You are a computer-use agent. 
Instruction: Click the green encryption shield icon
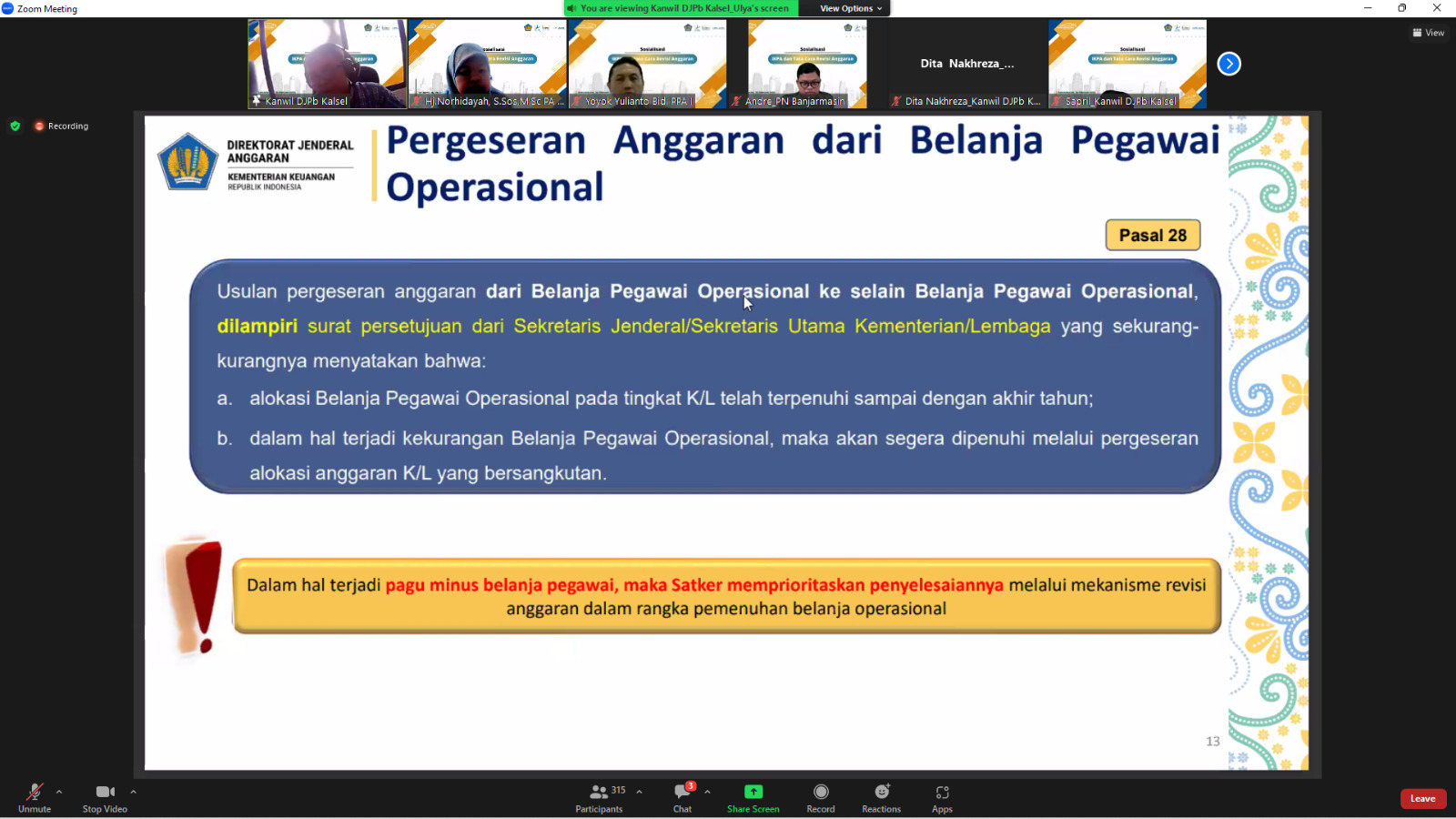point(15,126)
